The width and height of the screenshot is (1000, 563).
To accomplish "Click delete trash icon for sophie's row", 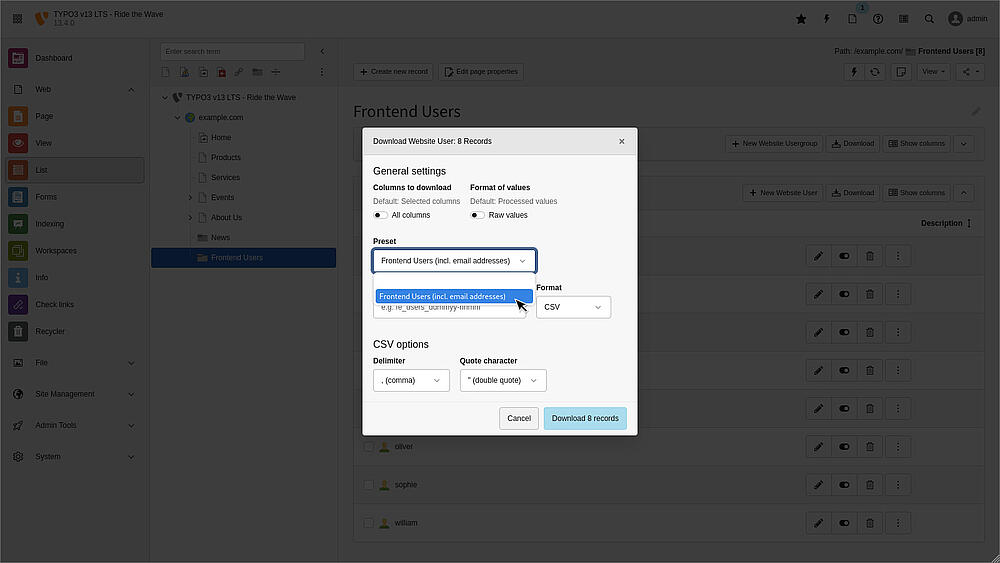I will point(870,485).
